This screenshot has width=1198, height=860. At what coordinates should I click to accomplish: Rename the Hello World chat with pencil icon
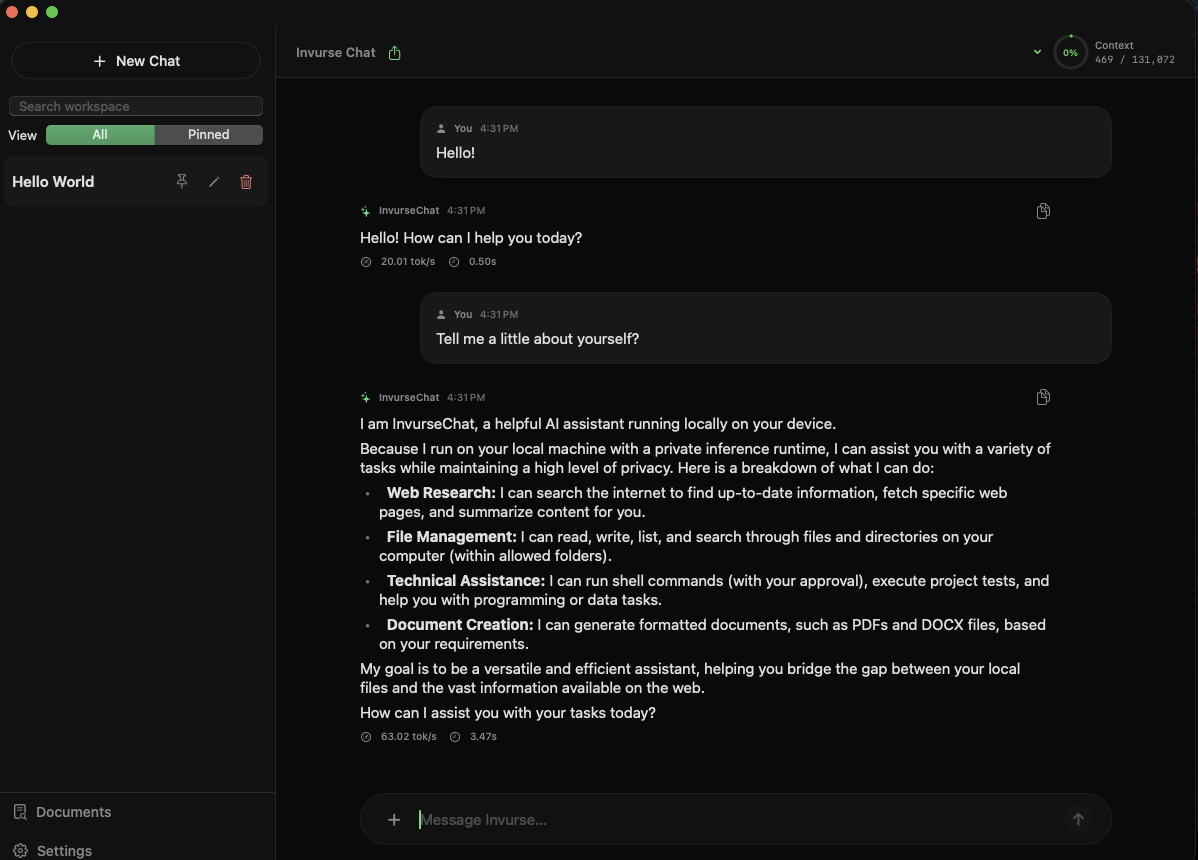[x=214, y=181]
